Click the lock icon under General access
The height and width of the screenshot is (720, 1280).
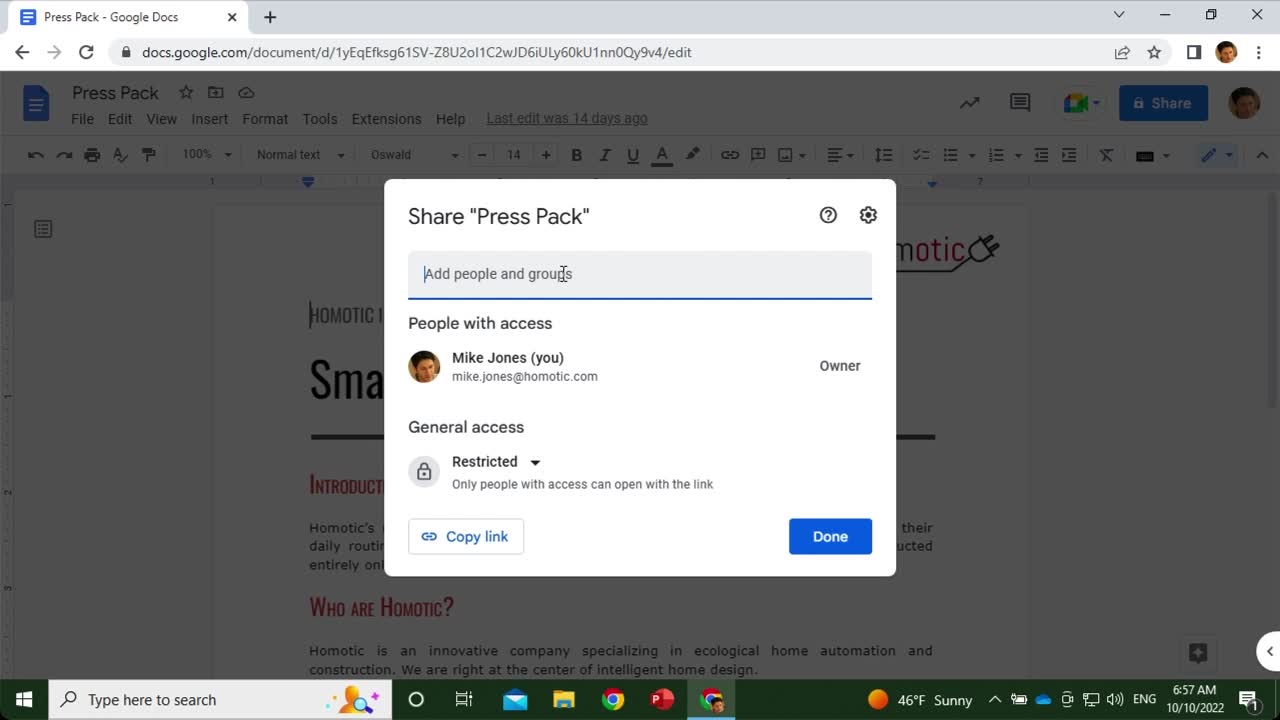coord(424,472)
